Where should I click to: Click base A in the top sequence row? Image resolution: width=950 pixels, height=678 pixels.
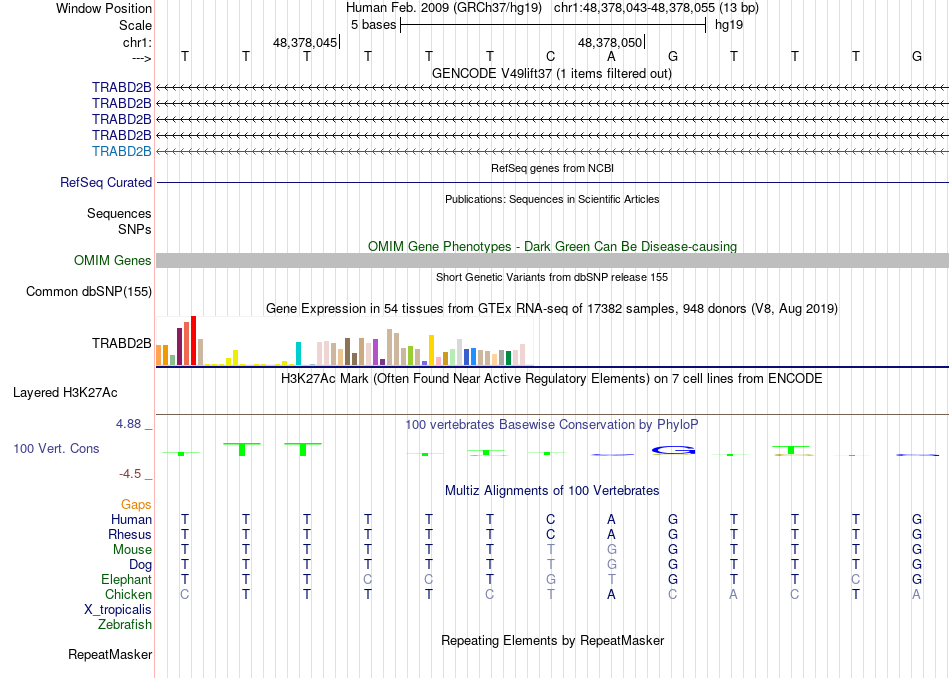[x=611, y=56]
